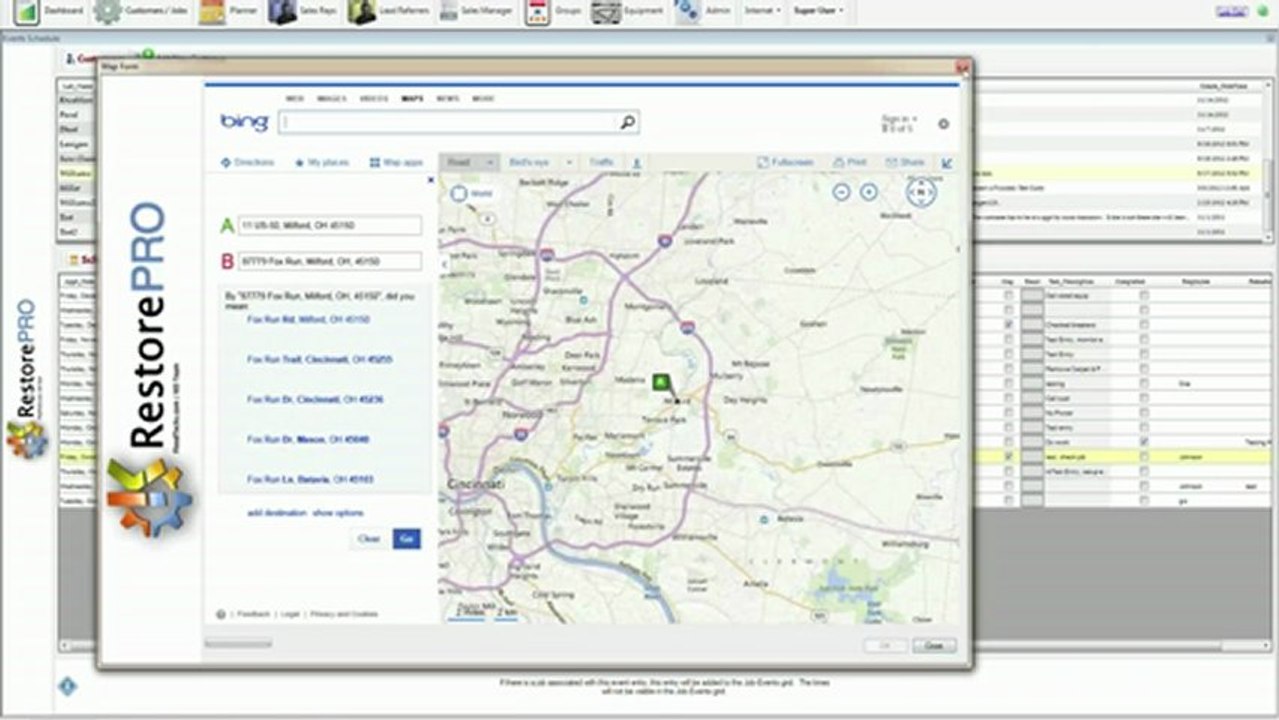Click the Clear button for directions

369,538
